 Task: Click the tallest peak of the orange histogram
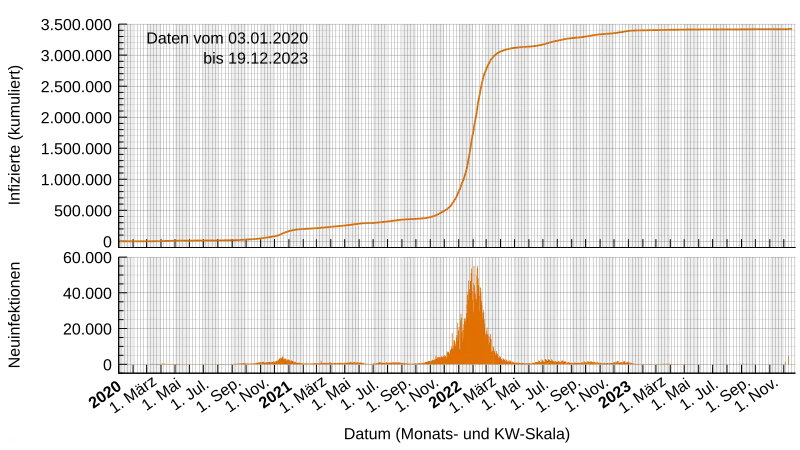pyautogui.click(x=475, y=270)
